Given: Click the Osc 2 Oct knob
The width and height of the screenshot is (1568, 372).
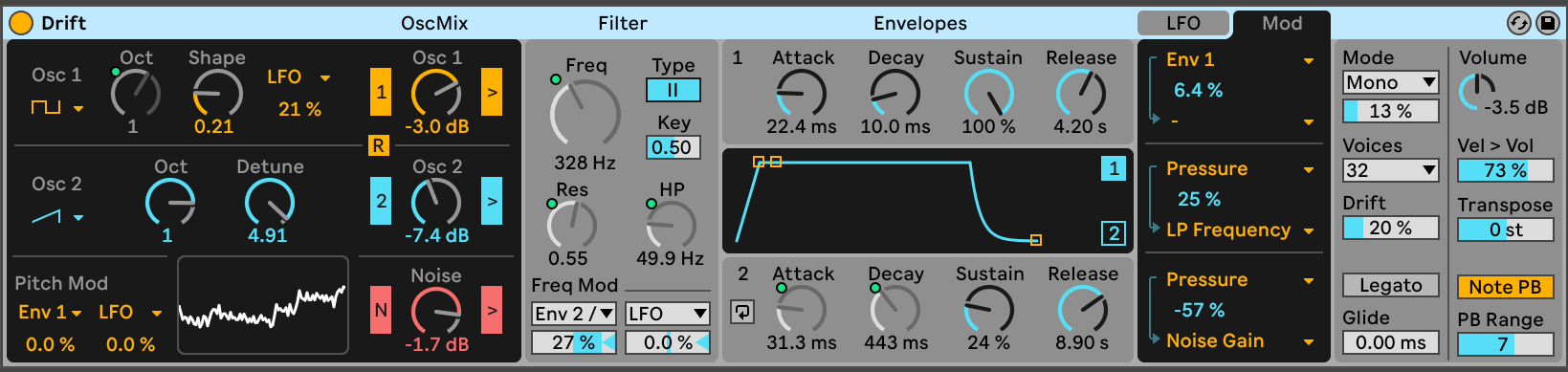Looking at the screenshot, I should [169, 202].
